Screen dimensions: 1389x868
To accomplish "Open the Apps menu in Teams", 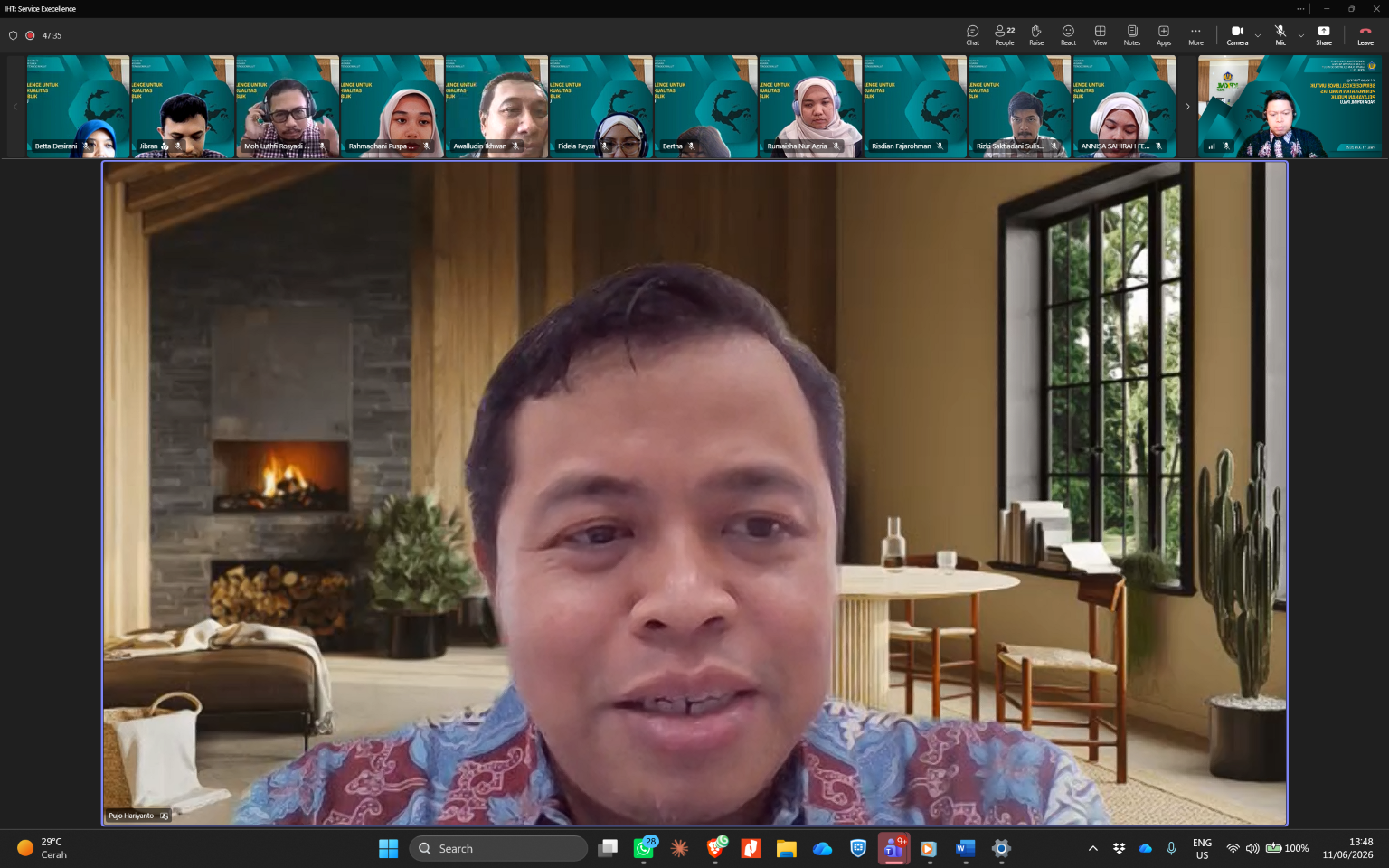I will [x=1164, y=35].
